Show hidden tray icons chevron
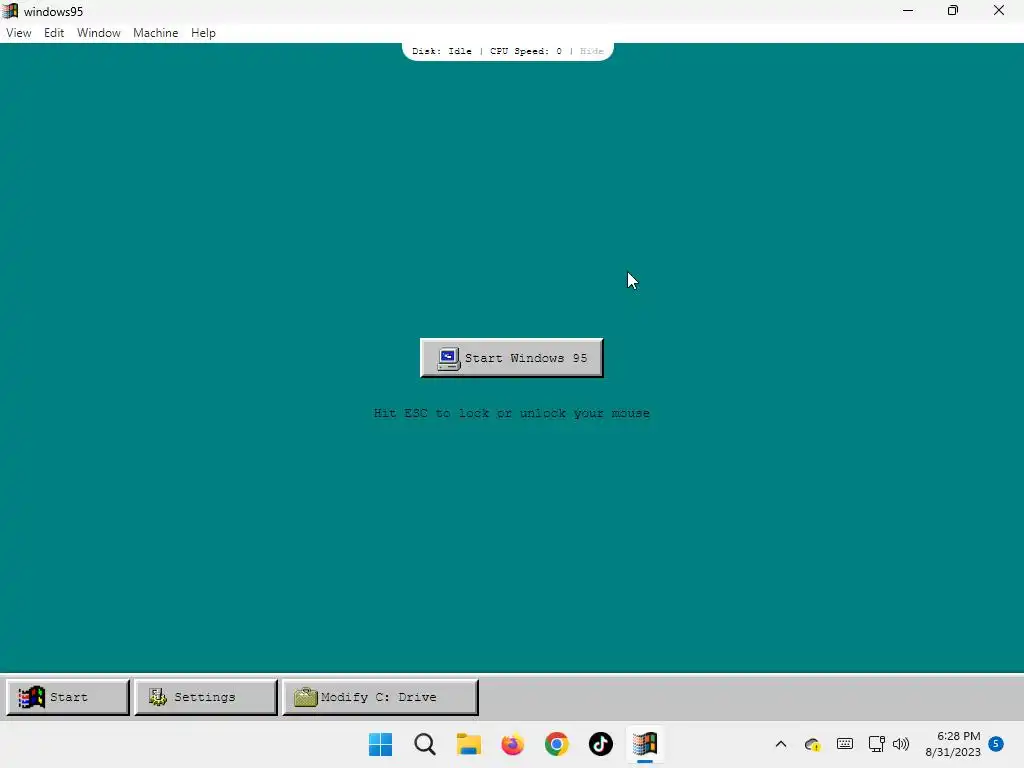 coord(780,744)
